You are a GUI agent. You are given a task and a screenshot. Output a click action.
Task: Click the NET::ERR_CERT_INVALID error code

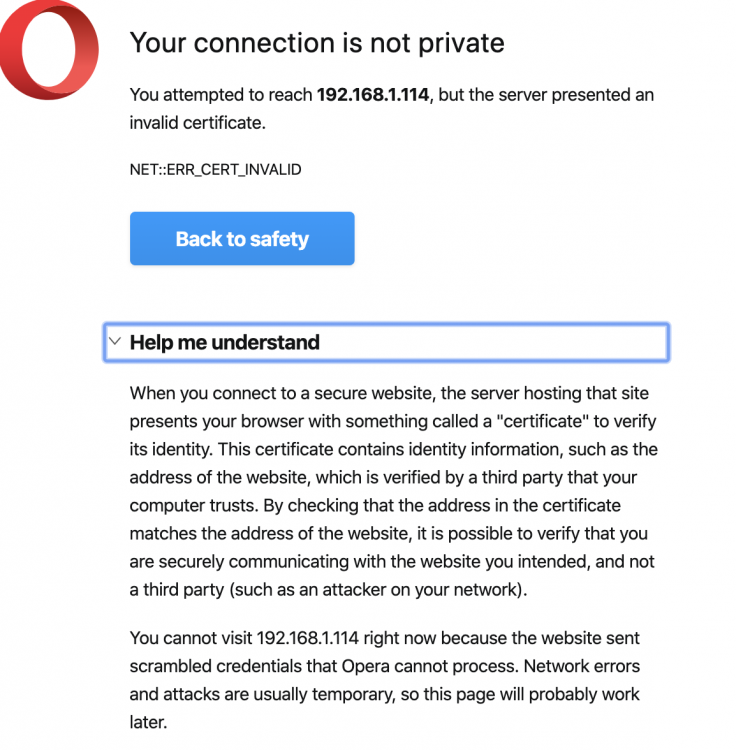coord(216,170)
